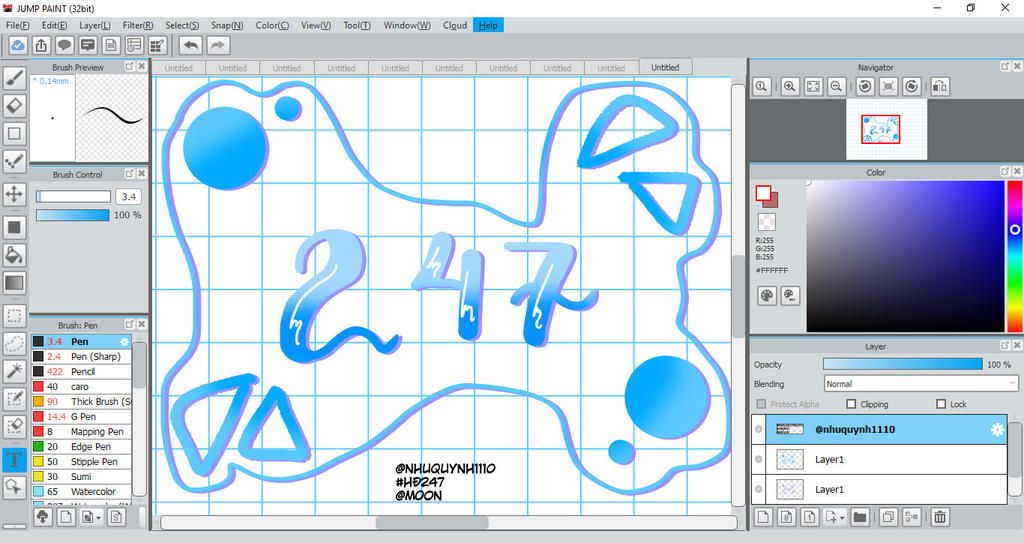
Task: Select the rectangular Select tool
Action: click(14, 316)
